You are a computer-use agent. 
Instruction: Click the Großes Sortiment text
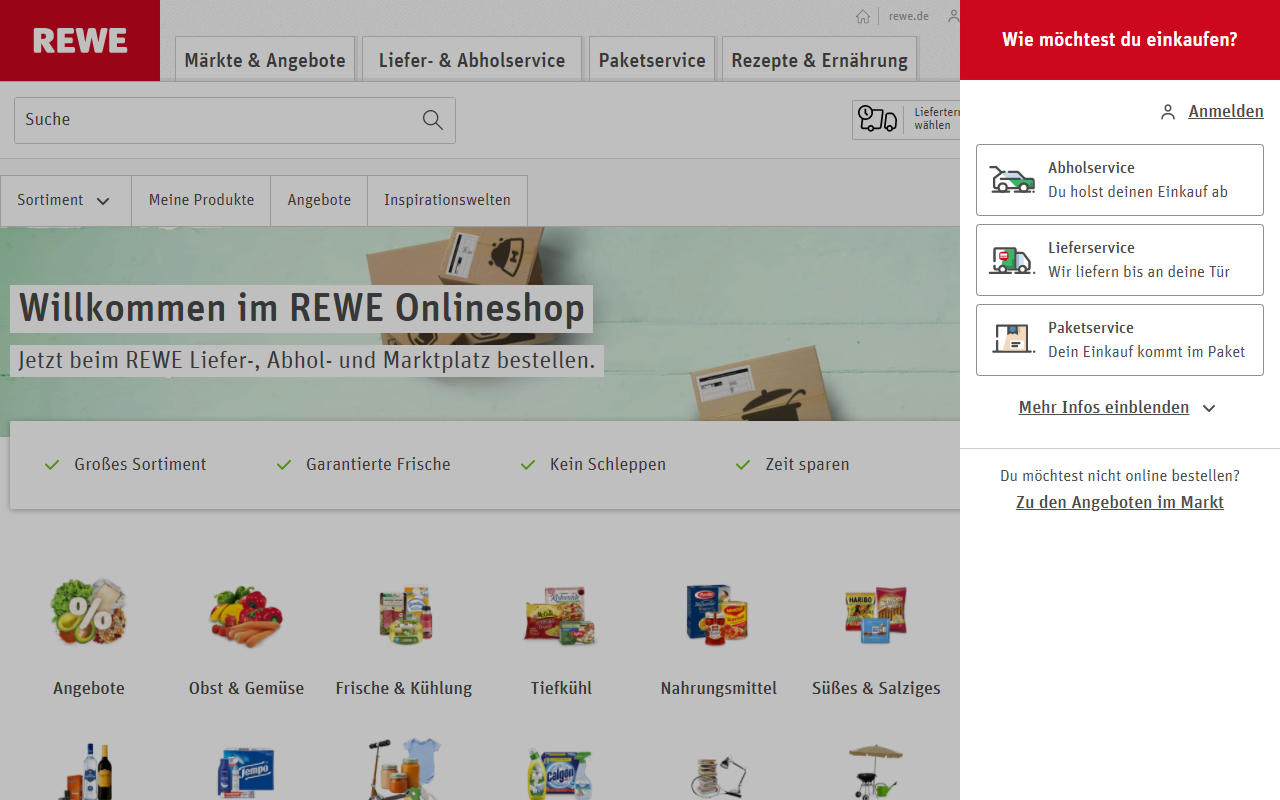[140, 464]
